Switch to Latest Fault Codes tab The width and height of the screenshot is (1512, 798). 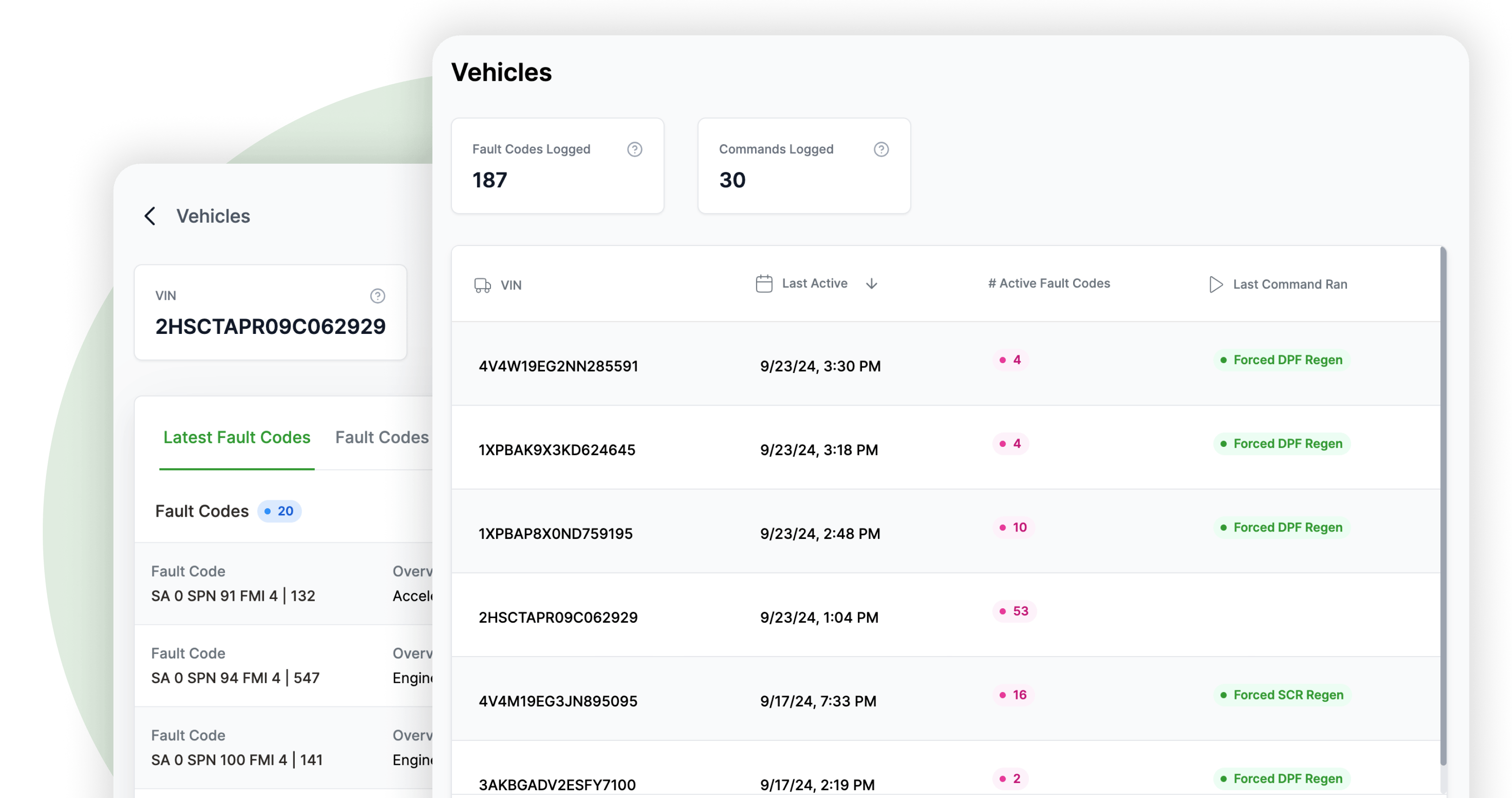(x=237, y=438)
